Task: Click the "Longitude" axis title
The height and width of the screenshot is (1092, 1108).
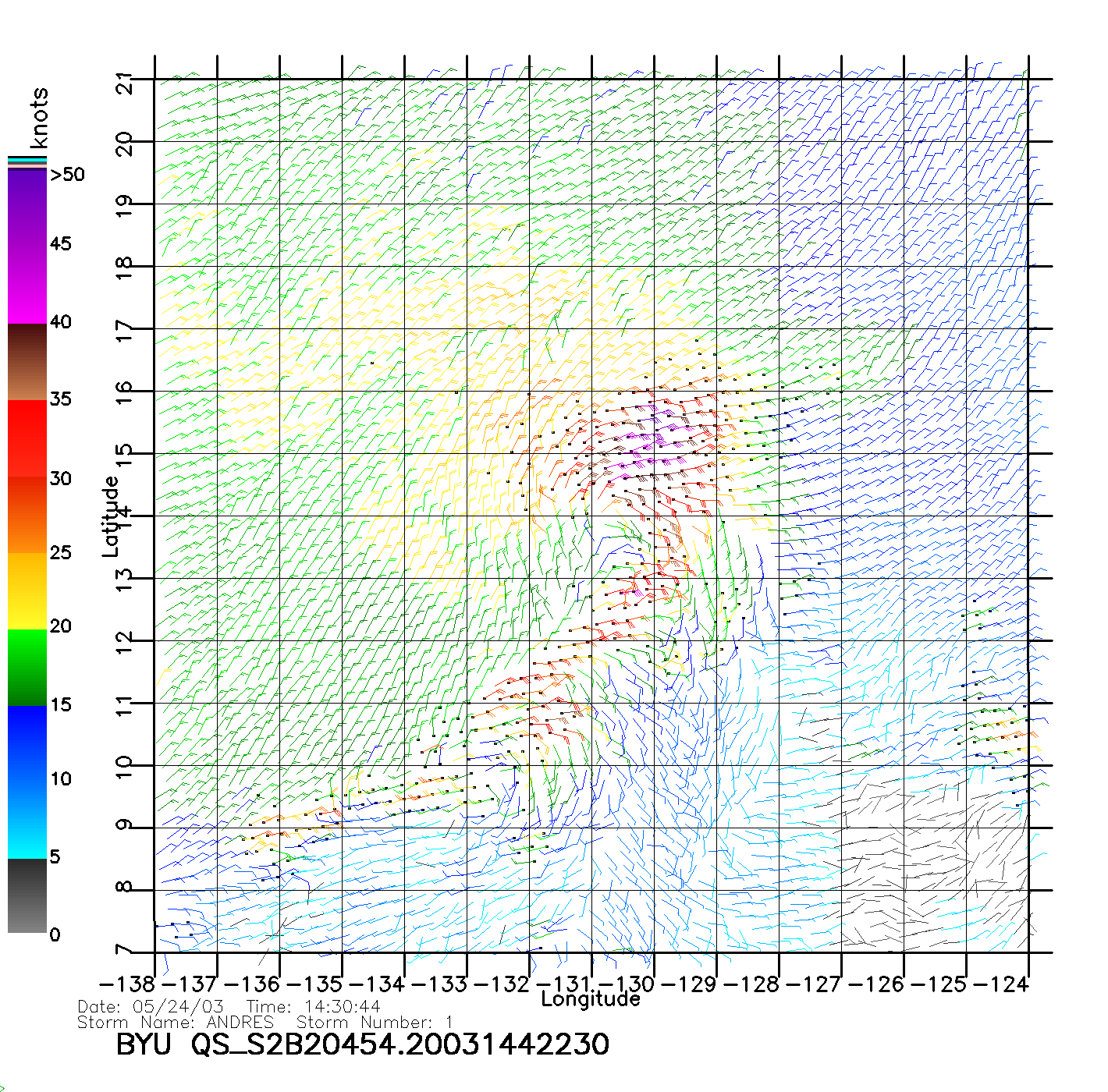Action: click(590, 999)
